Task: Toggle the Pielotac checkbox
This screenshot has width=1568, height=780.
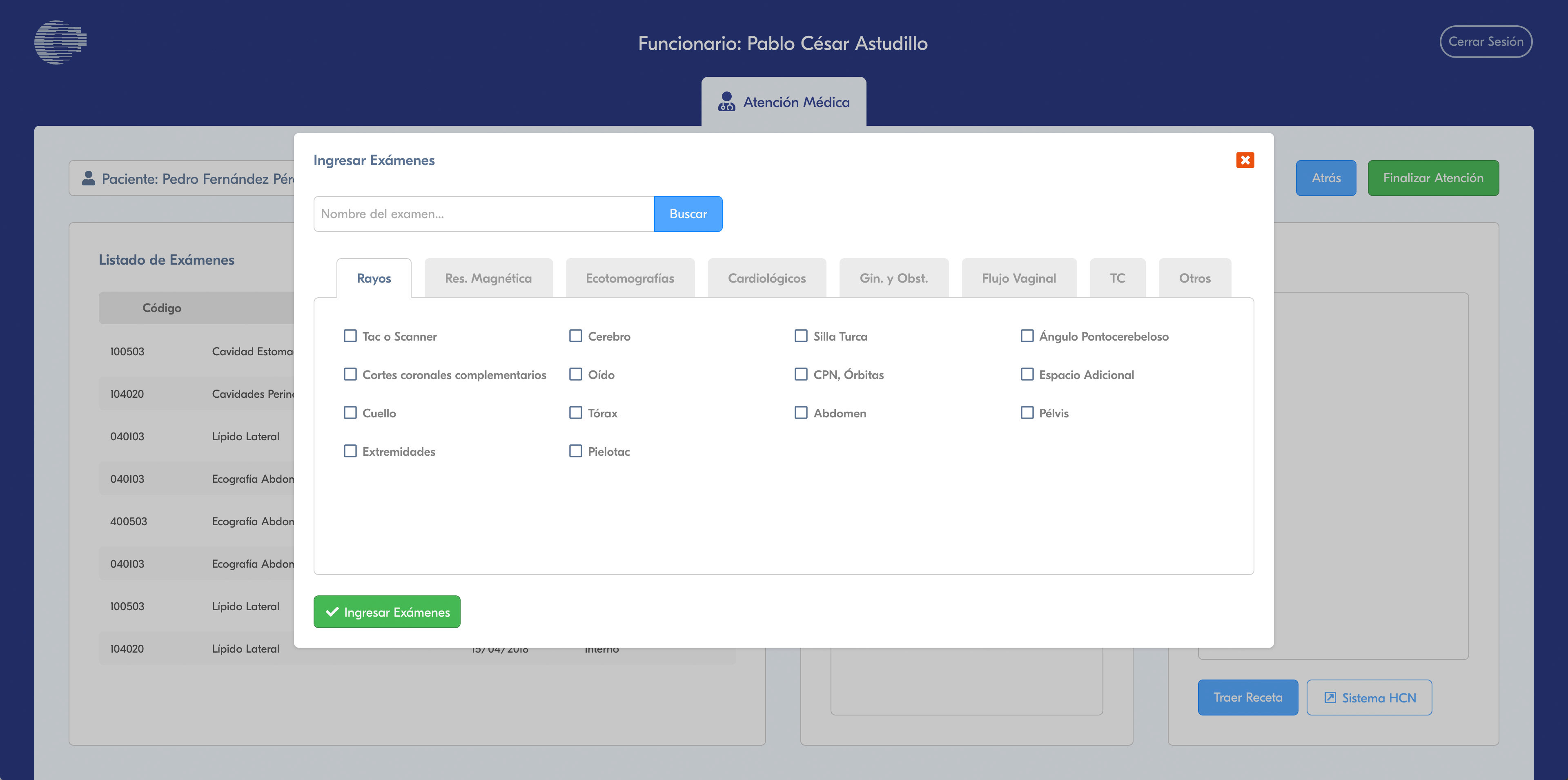Action: pyautogui.click(x=575, y=451)
